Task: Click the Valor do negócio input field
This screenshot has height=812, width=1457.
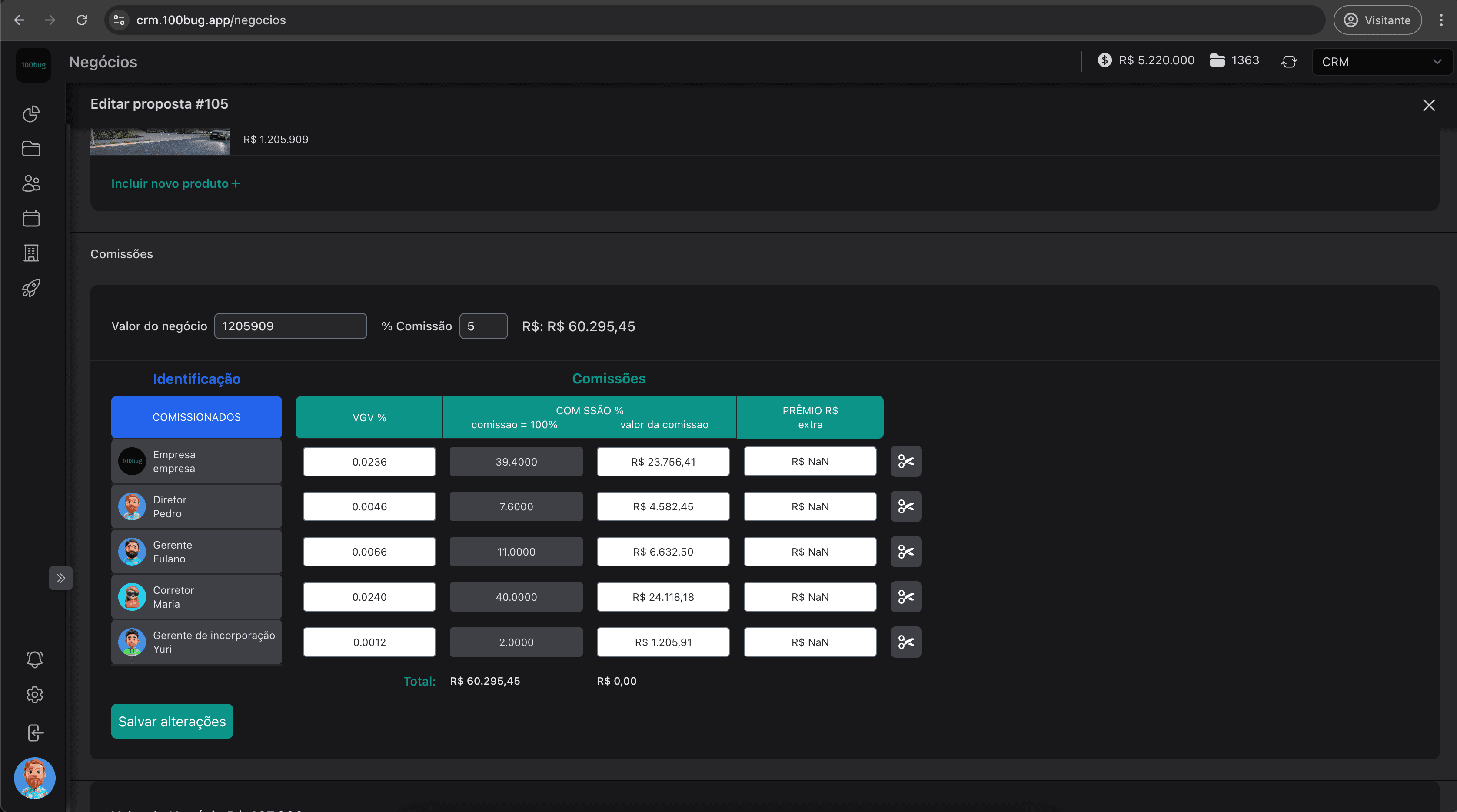Action: pos(291,326)
